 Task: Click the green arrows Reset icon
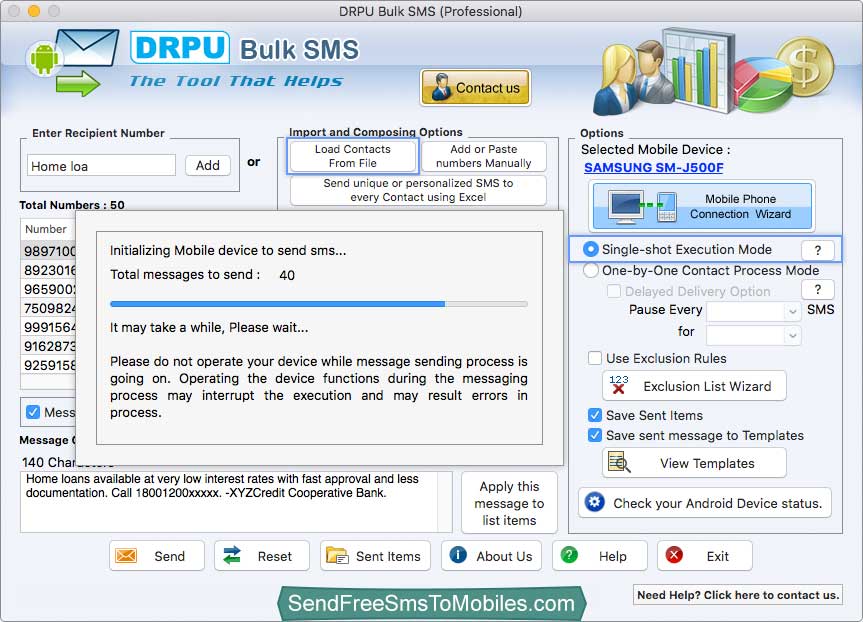coord(232,555)
